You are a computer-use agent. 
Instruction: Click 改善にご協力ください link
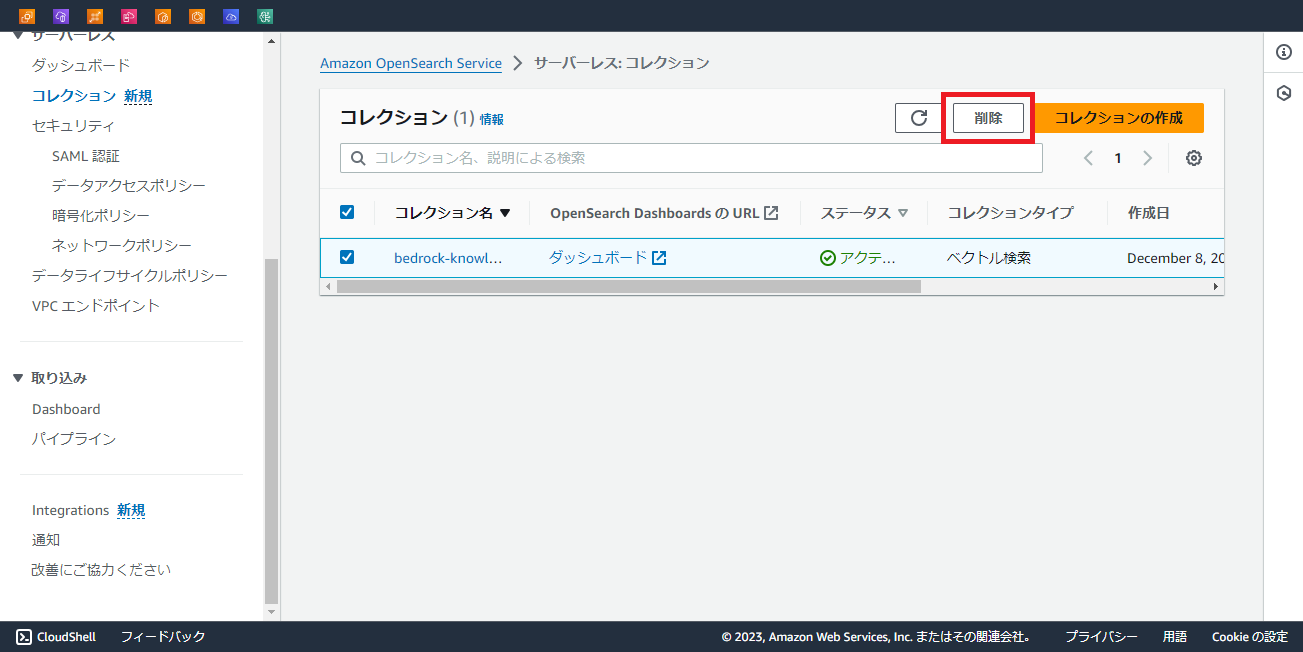tap(102, 570)
